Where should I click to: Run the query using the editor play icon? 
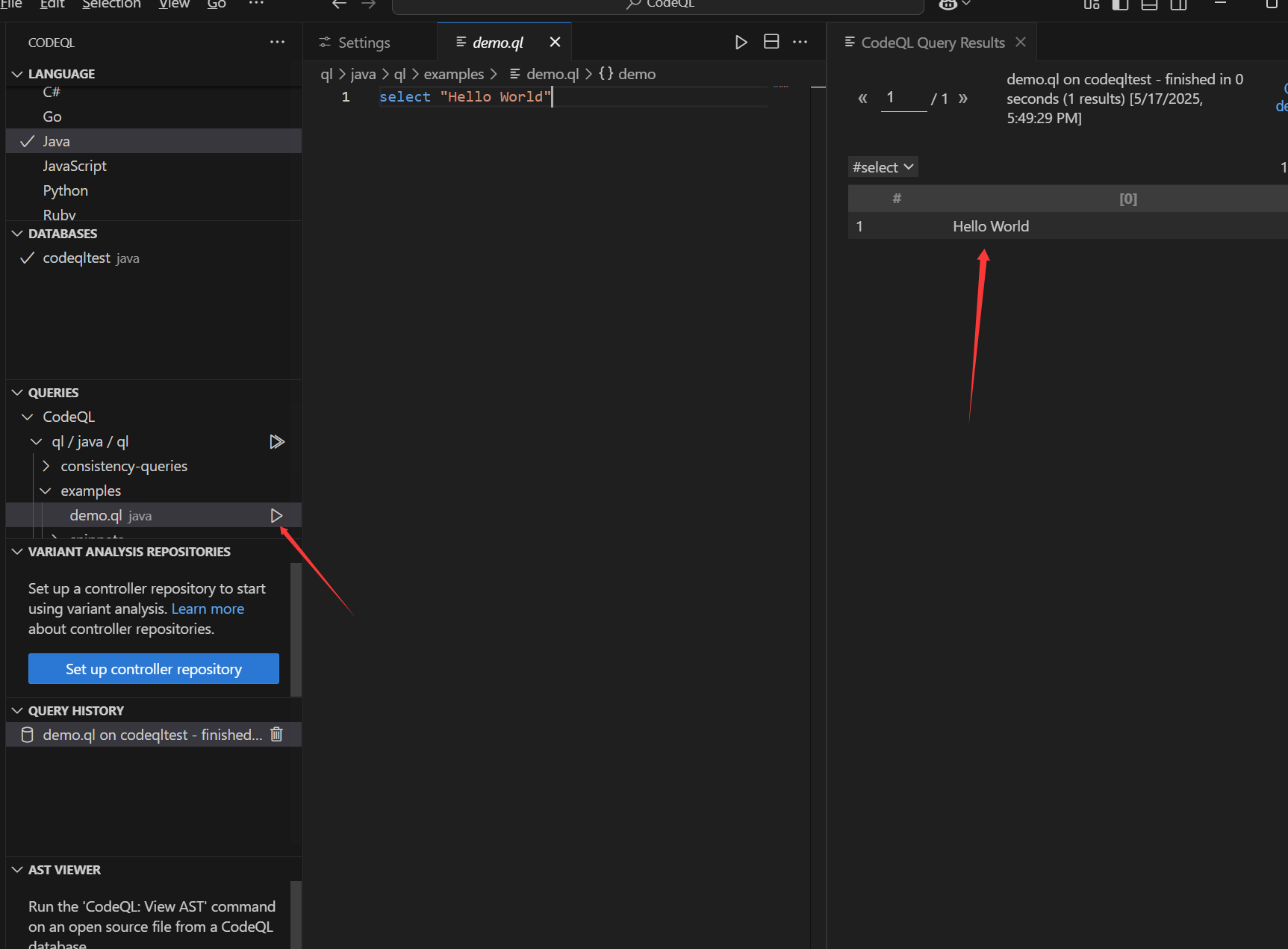pyautogui.click(x=741, y=42)
